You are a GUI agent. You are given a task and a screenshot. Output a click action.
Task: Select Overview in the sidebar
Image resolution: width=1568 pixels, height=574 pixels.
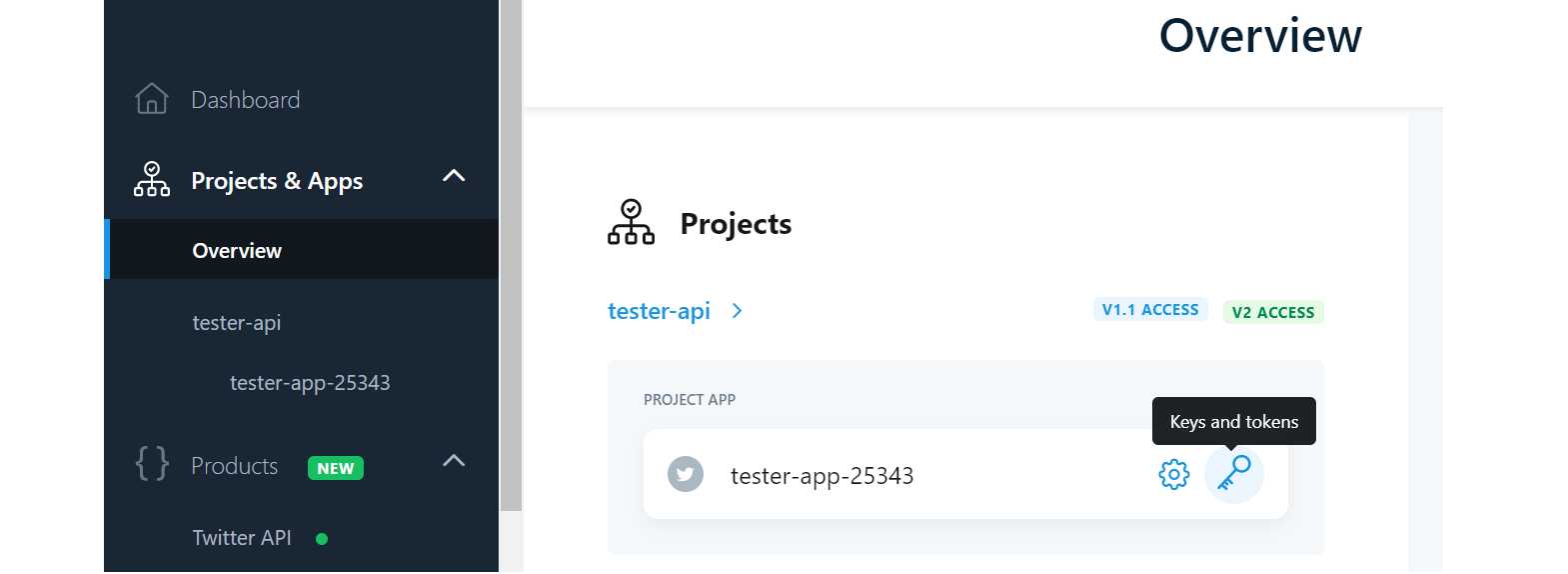(x=237, y=251)
